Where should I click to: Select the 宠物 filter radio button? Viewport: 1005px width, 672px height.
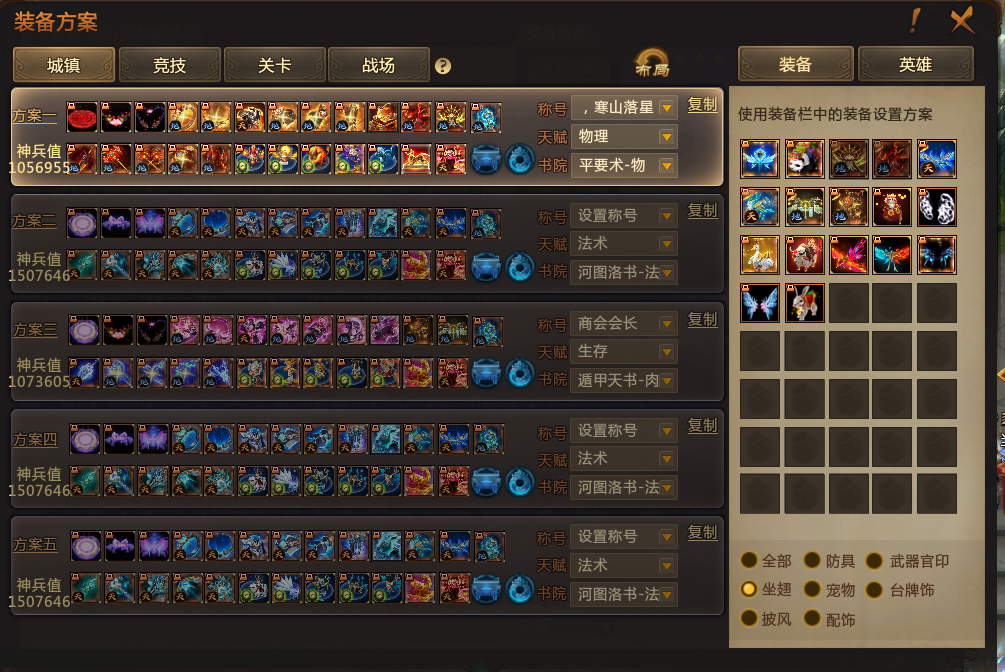[812, 589]
